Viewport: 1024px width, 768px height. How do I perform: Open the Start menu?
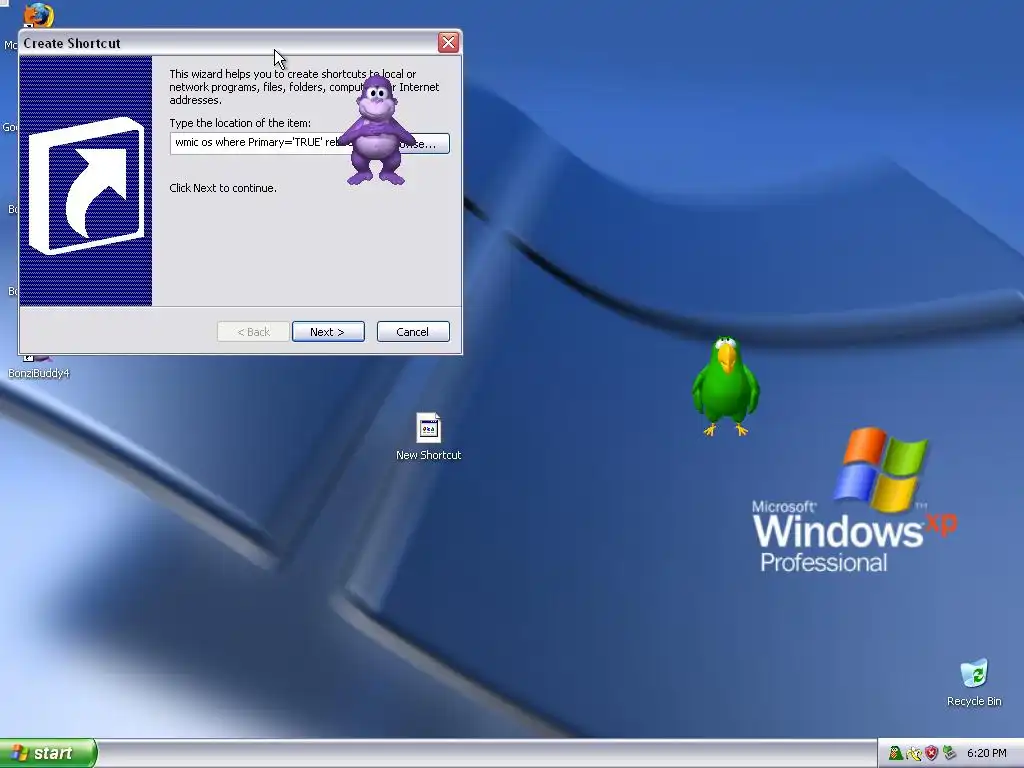click(48, 753)
